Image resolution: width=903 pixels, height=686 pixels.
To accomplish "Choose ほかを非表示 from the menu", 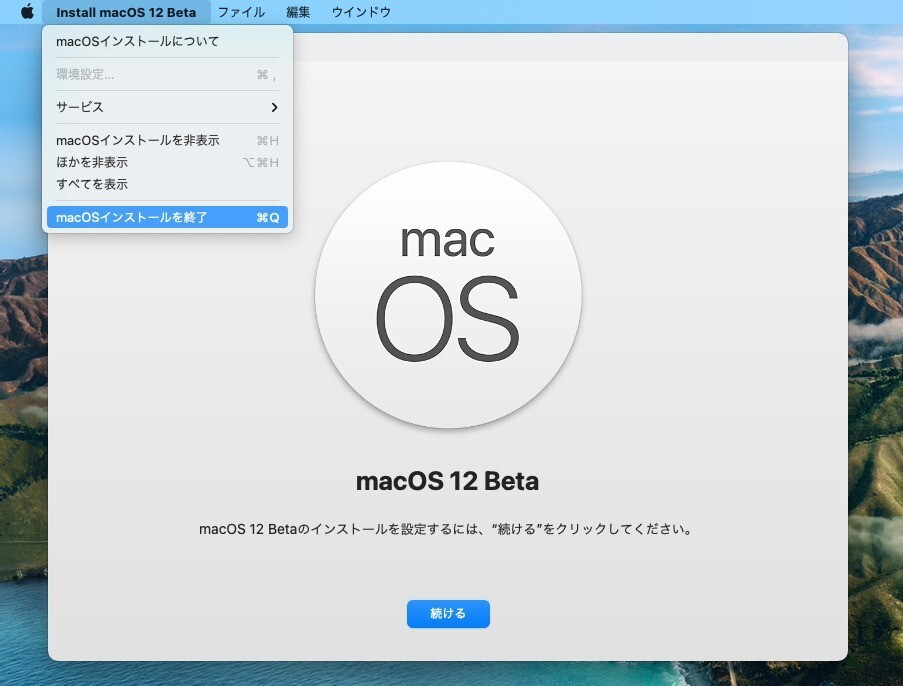I will (x=167, y=162).
